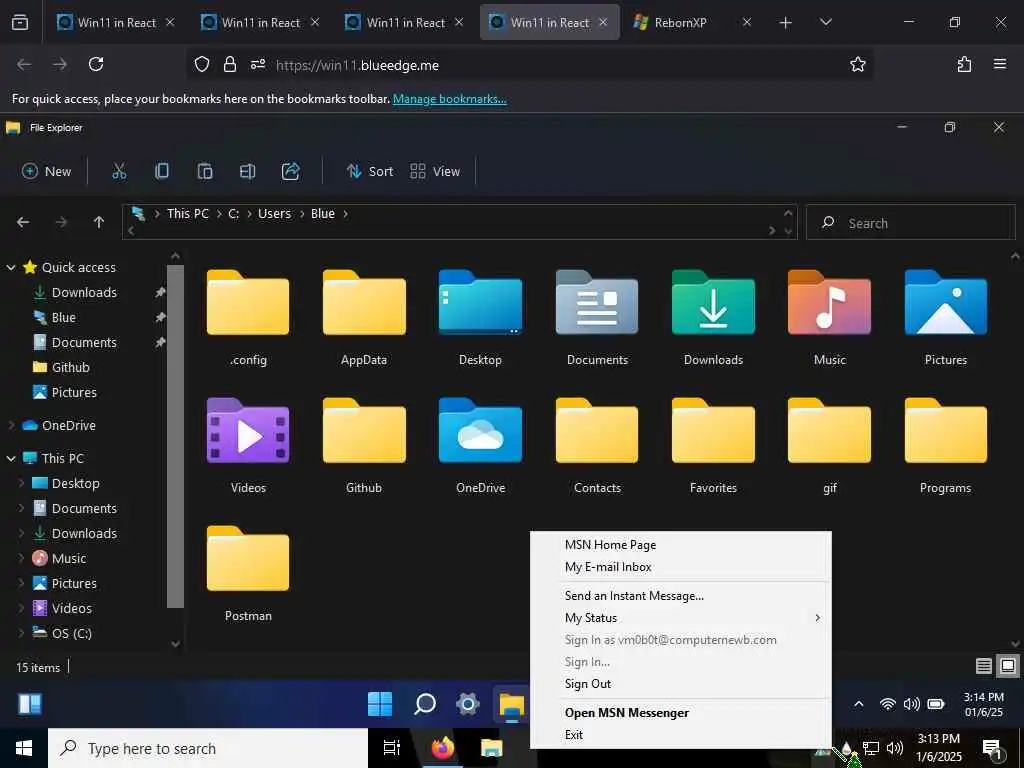Image resolution: width=1024 pixels, height=768 pixels.
Task: Select the OneDrive folder in main pane
Action: 480,446
